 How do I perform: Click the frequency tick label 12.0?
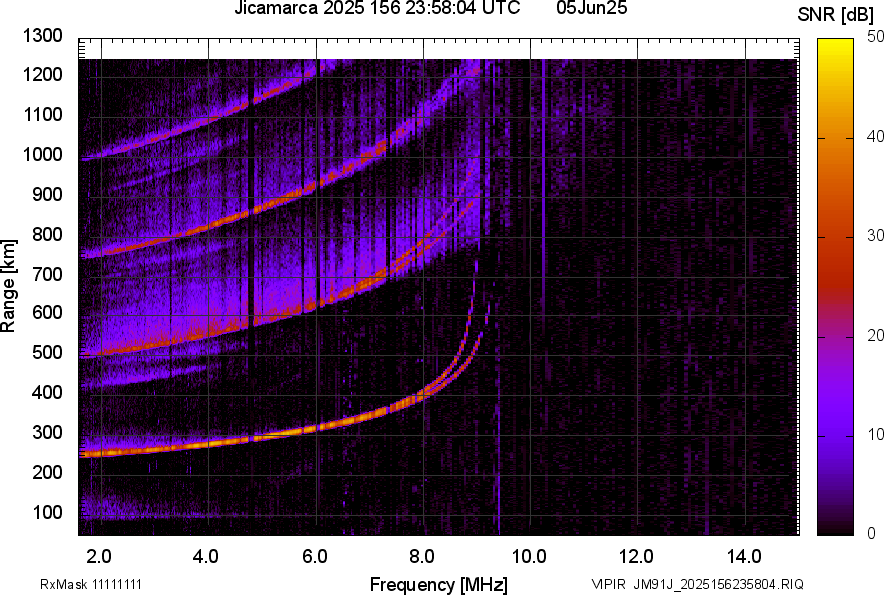[637, 557]
